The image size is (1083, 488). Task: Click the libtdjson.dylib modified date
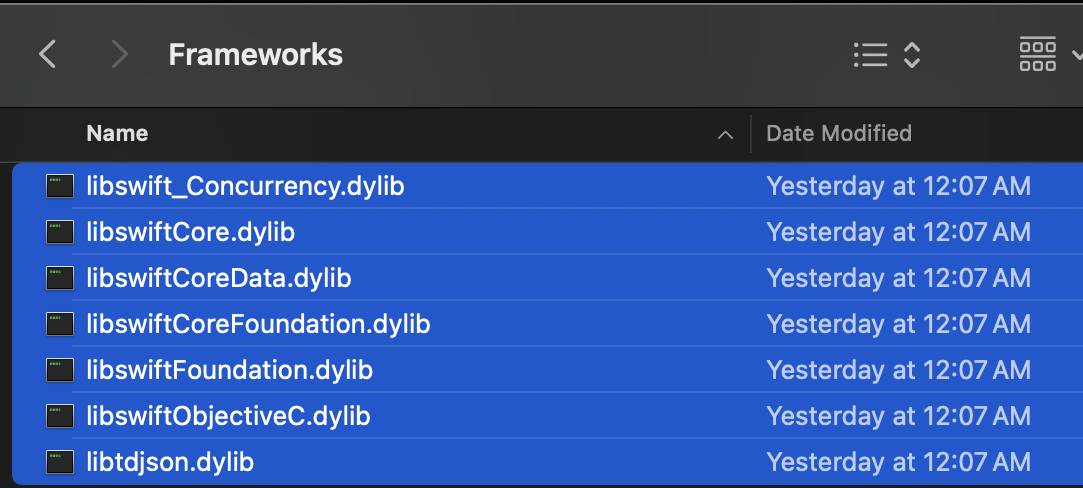(899, 462)
